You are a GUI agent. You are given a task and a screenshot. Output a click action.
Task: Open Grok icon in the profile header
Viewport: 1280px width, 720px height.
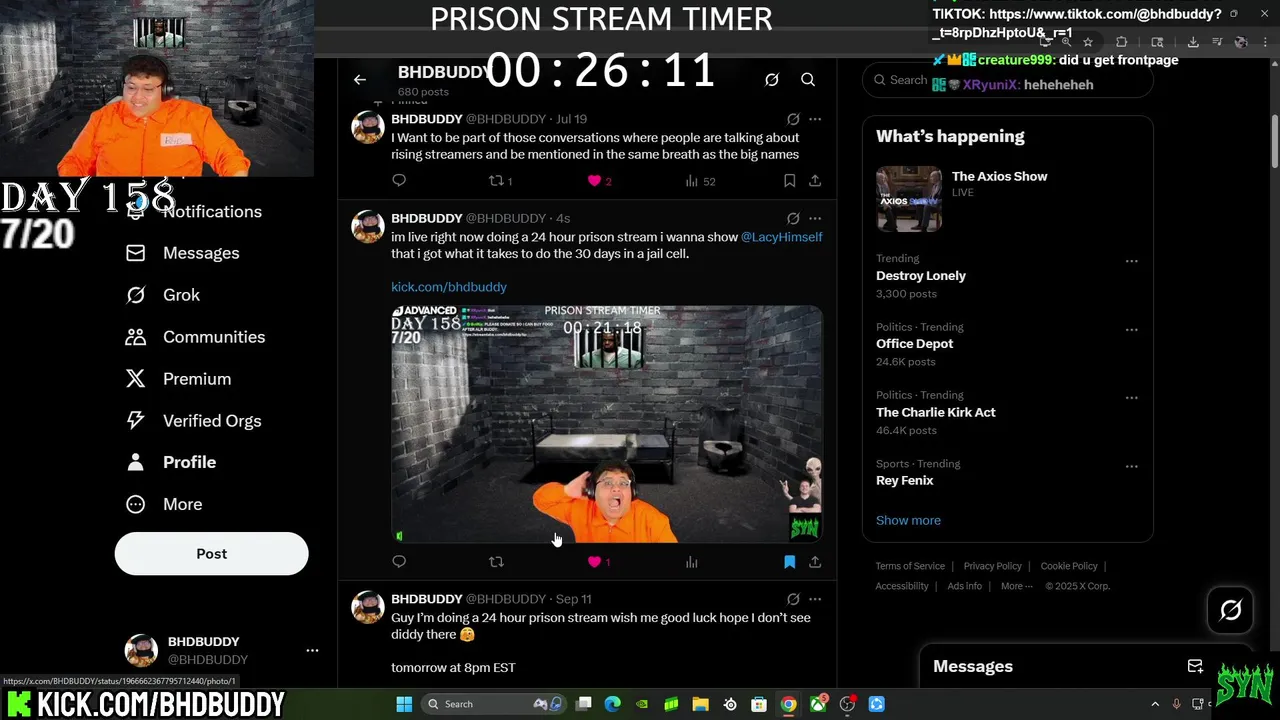click(772, 80)
